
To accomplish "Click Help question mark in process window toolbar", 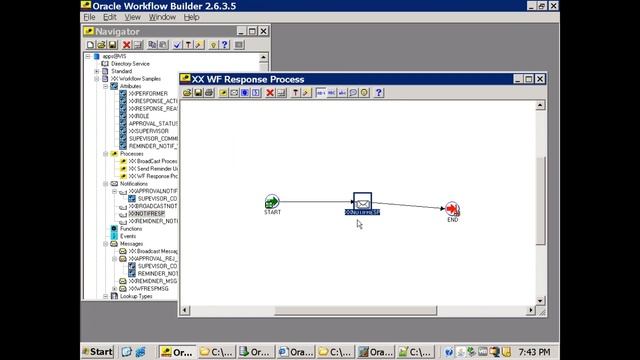I will click(378, 93).
